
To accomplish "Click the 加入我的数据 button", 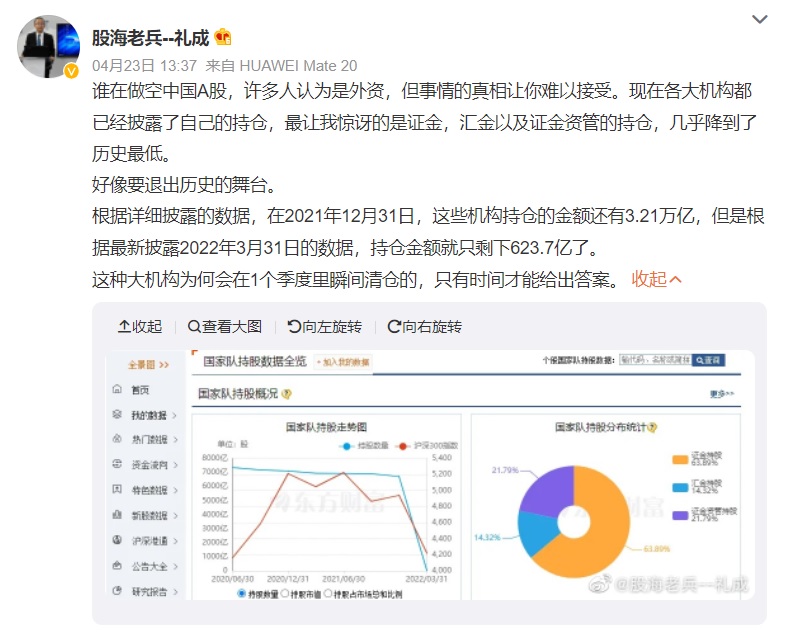I will (343, 362).
